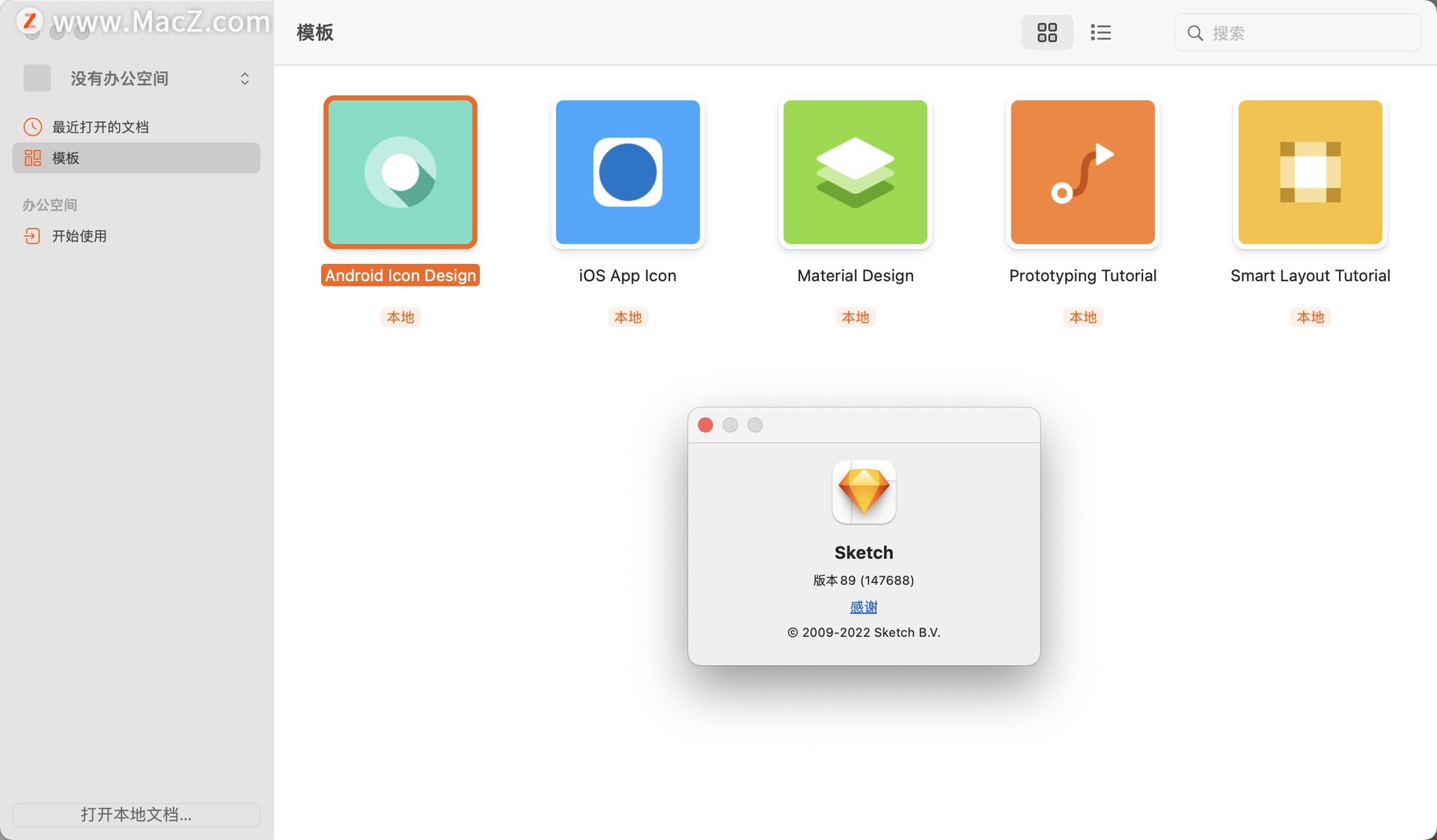The width and height of the screenshot is (1437, 840).
Task: Click 打开本地文档... button
Action: [x=136, y=815]
